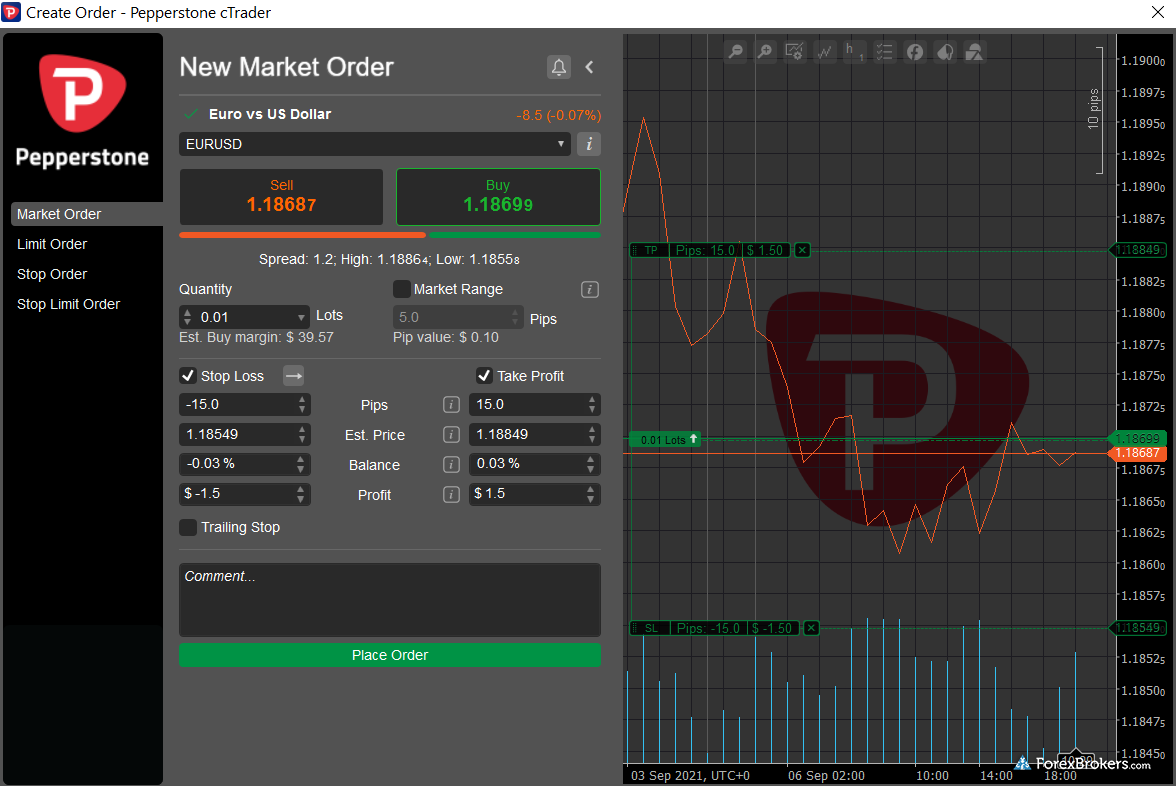This screenshot has width=1176, height=786.
Task: Collapse panel with back arrow
Action: pyautogui.click(x=590, y=68)
